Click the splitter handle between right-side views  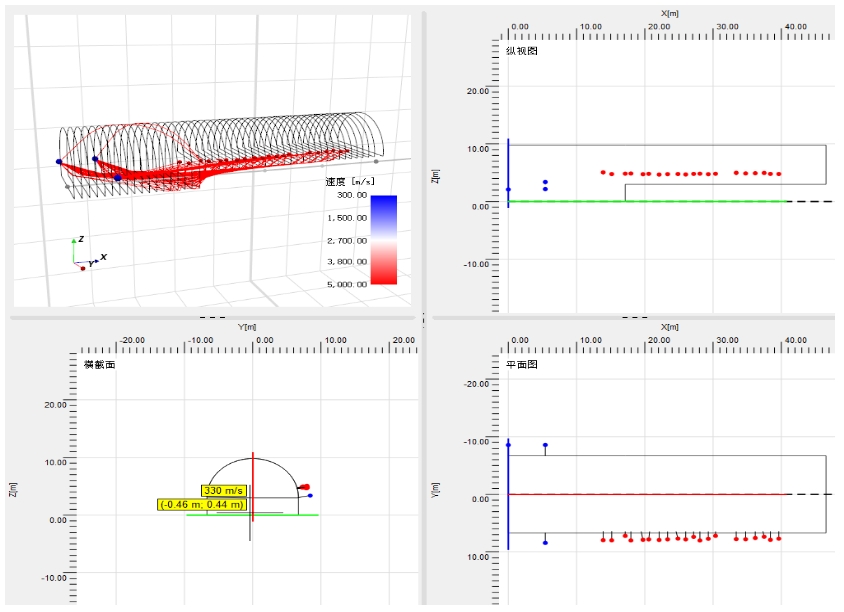coord(634,316)
